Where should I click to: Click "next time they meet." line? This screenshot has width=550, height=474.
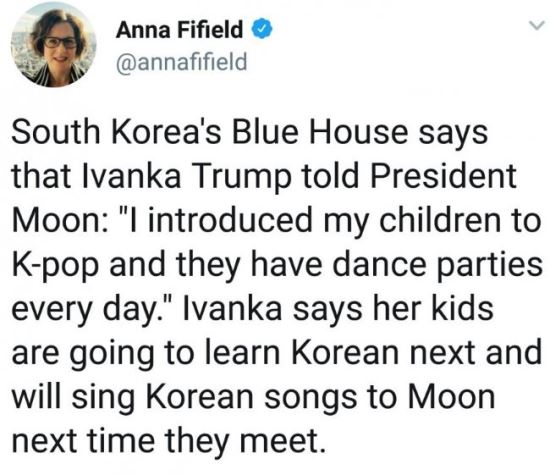tap(167, 442)
